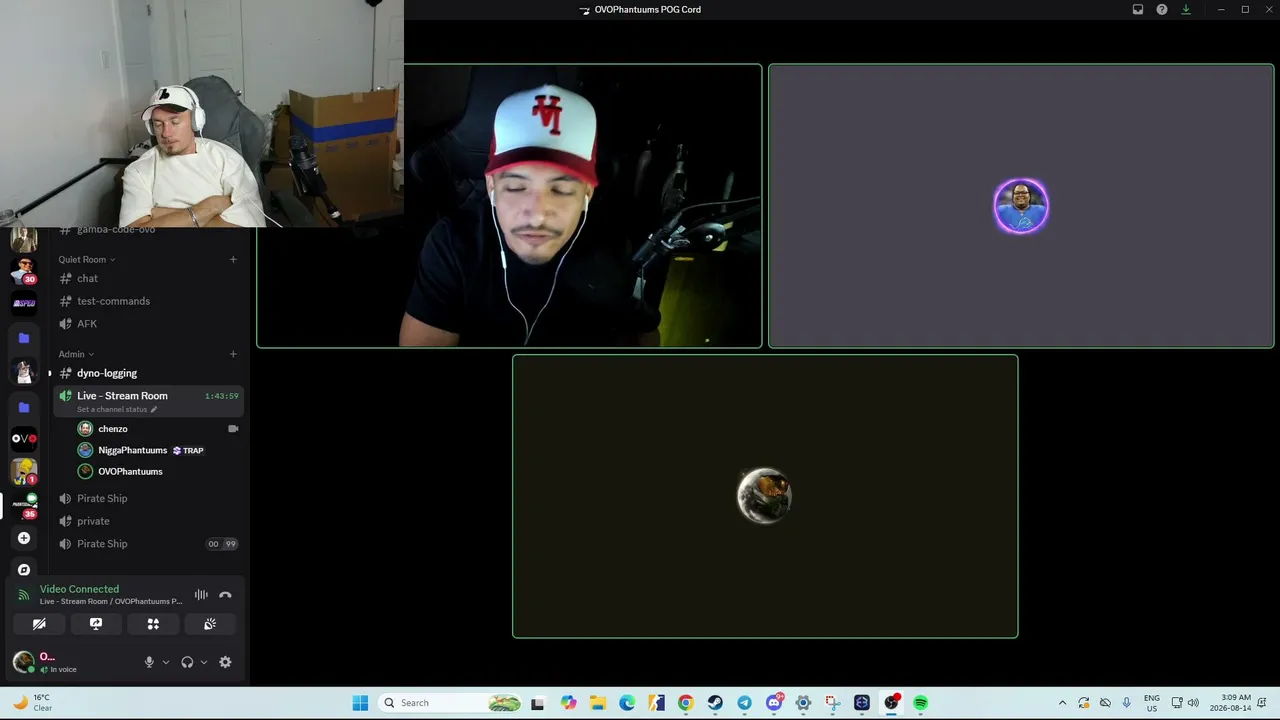Click the Video Connected status text

pyautogui.click(x=79, y=589)
